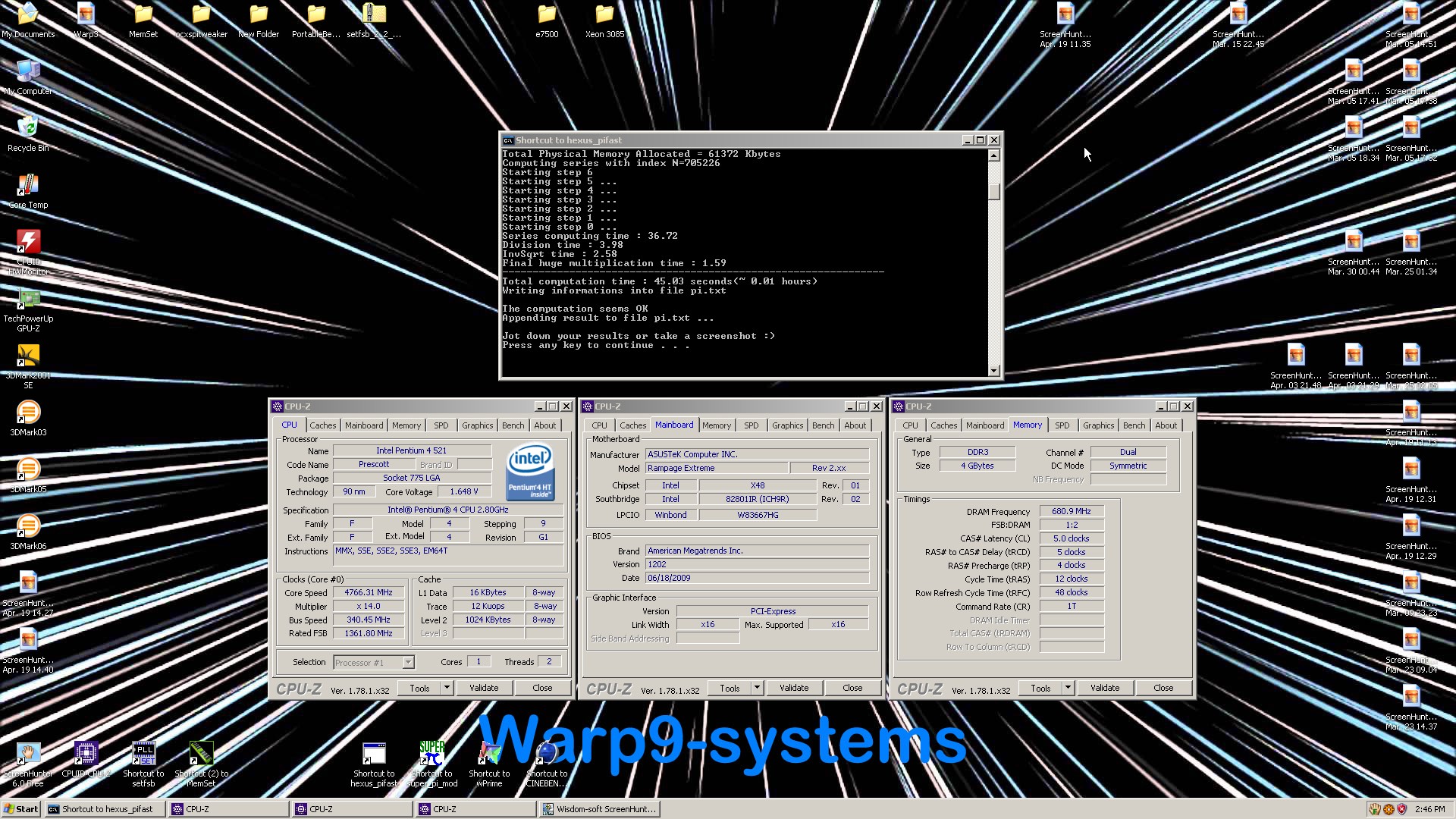Open ScreenHunter capture Mar. 15 22.45 file
Screen dimensions: 1456x819
pyautogui.click(x=1238, y=25)
